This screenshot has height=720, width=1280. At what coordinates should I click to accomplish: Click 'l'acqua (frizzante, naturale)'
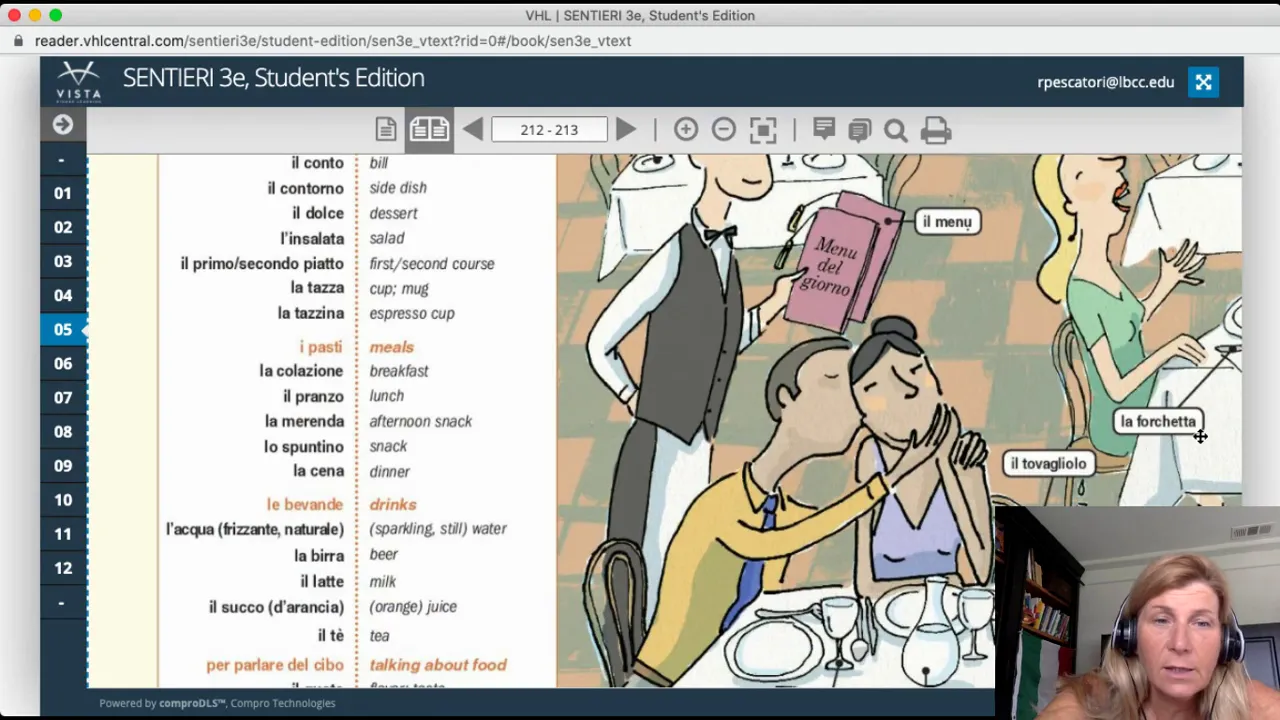(x=255, y=529)
